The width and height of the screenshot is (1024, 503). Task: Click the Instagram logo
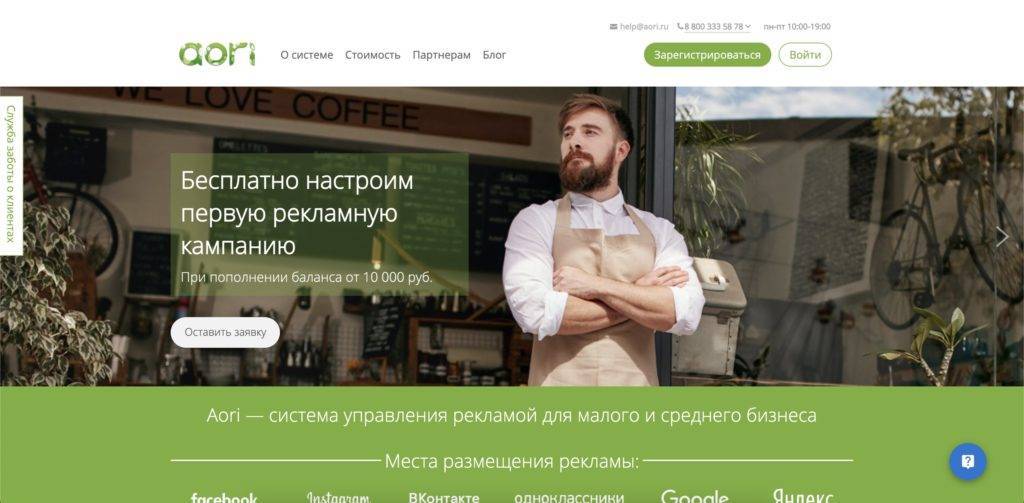point(338,497)
